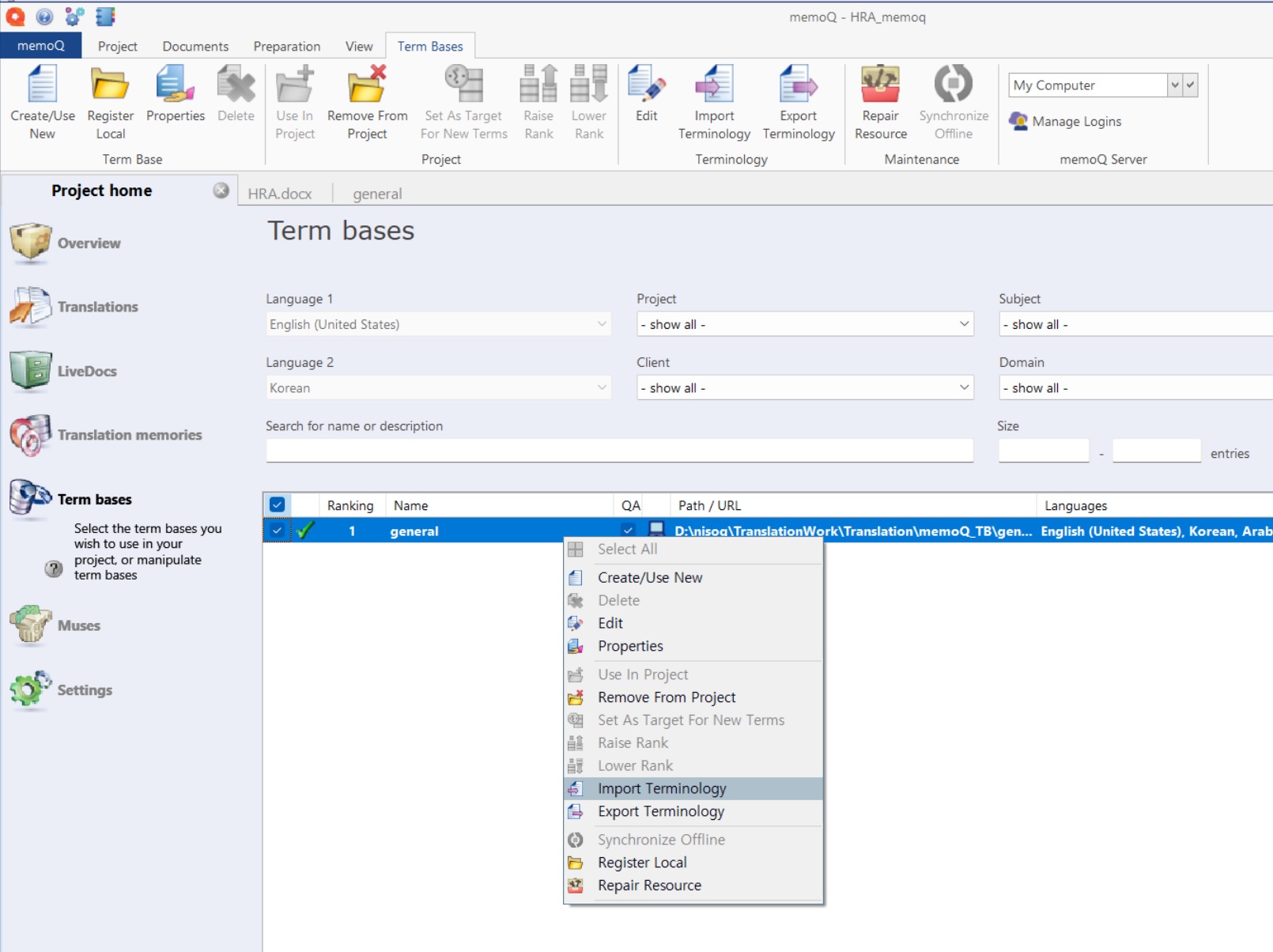Switch to general document tab
Image resolution: width=1273 pixels, height=952 pixels.
click(377, 194)
